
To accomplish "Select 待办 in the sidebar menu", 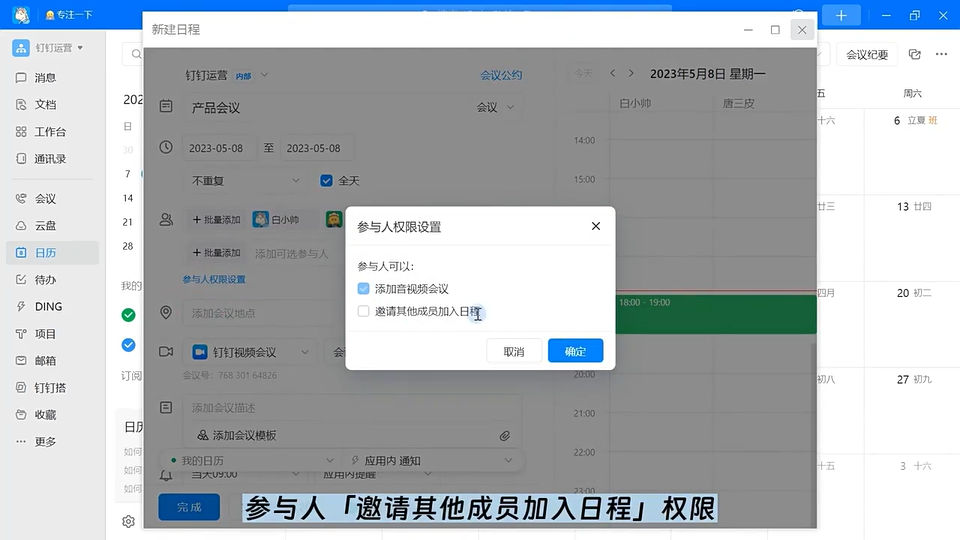I will (45, 280).
